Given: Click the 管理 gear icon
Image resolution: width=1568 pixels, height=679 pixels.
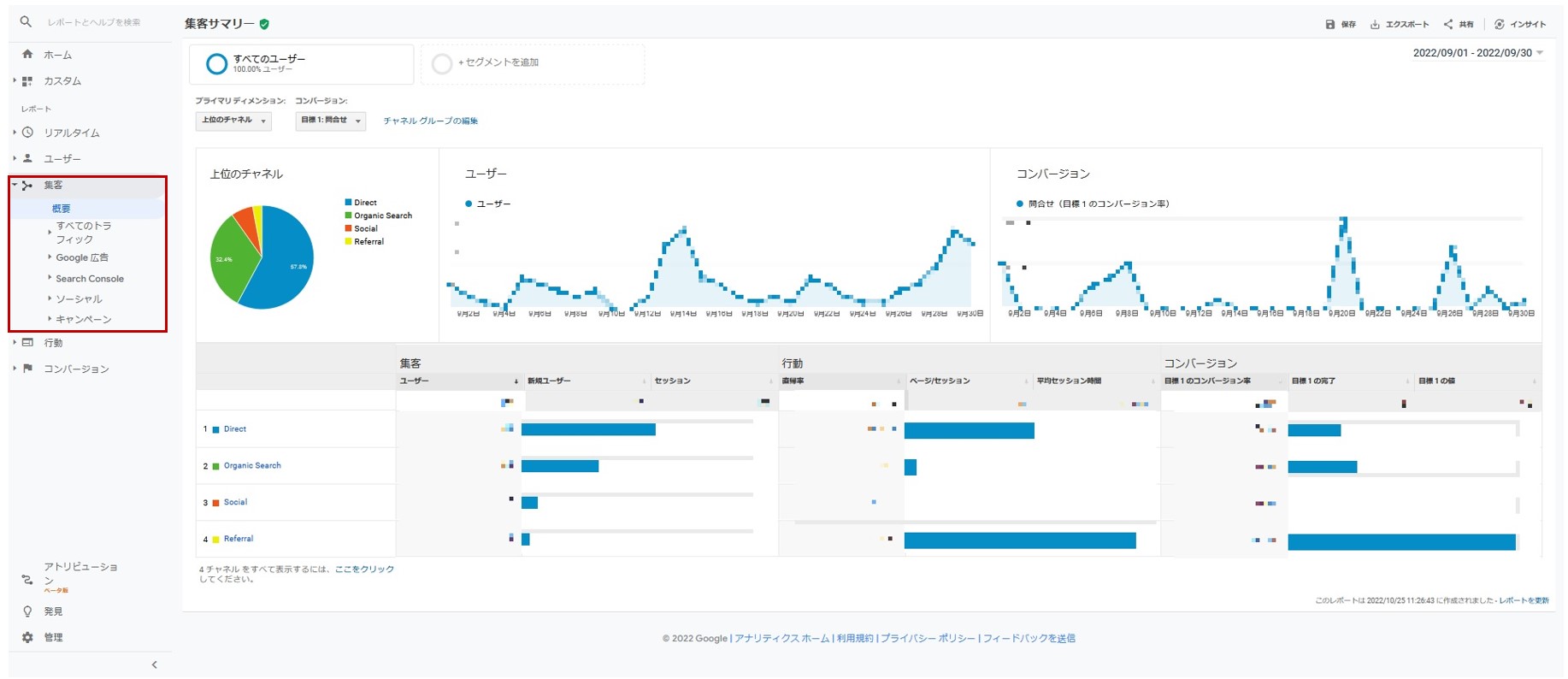Looking at the screenshot, I should [x=27, y=637].
